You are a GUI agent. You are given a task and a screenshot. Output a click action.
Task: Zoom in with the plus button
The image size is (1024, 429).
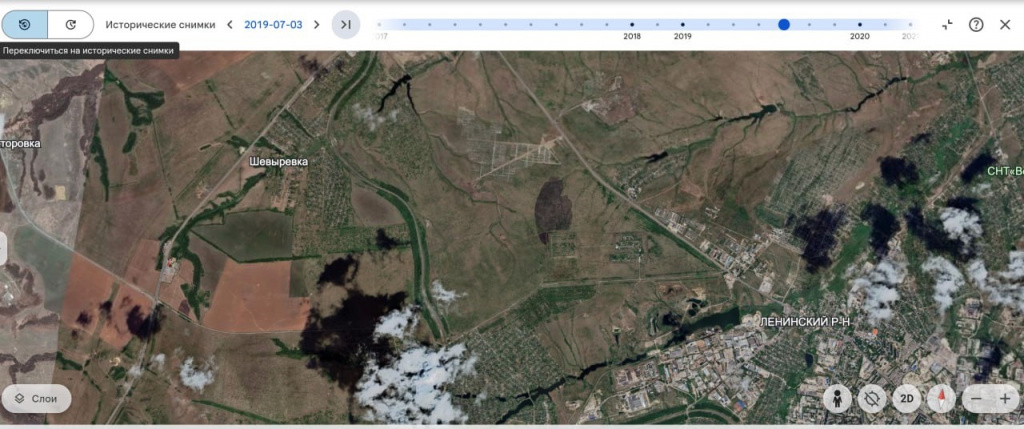(x=1005, y=398)
